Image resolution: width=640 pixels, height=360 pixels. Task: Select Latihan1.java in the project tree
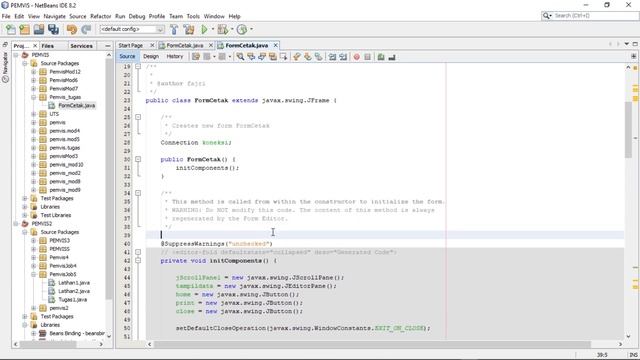pyautogui.click(x=73, y=282)
